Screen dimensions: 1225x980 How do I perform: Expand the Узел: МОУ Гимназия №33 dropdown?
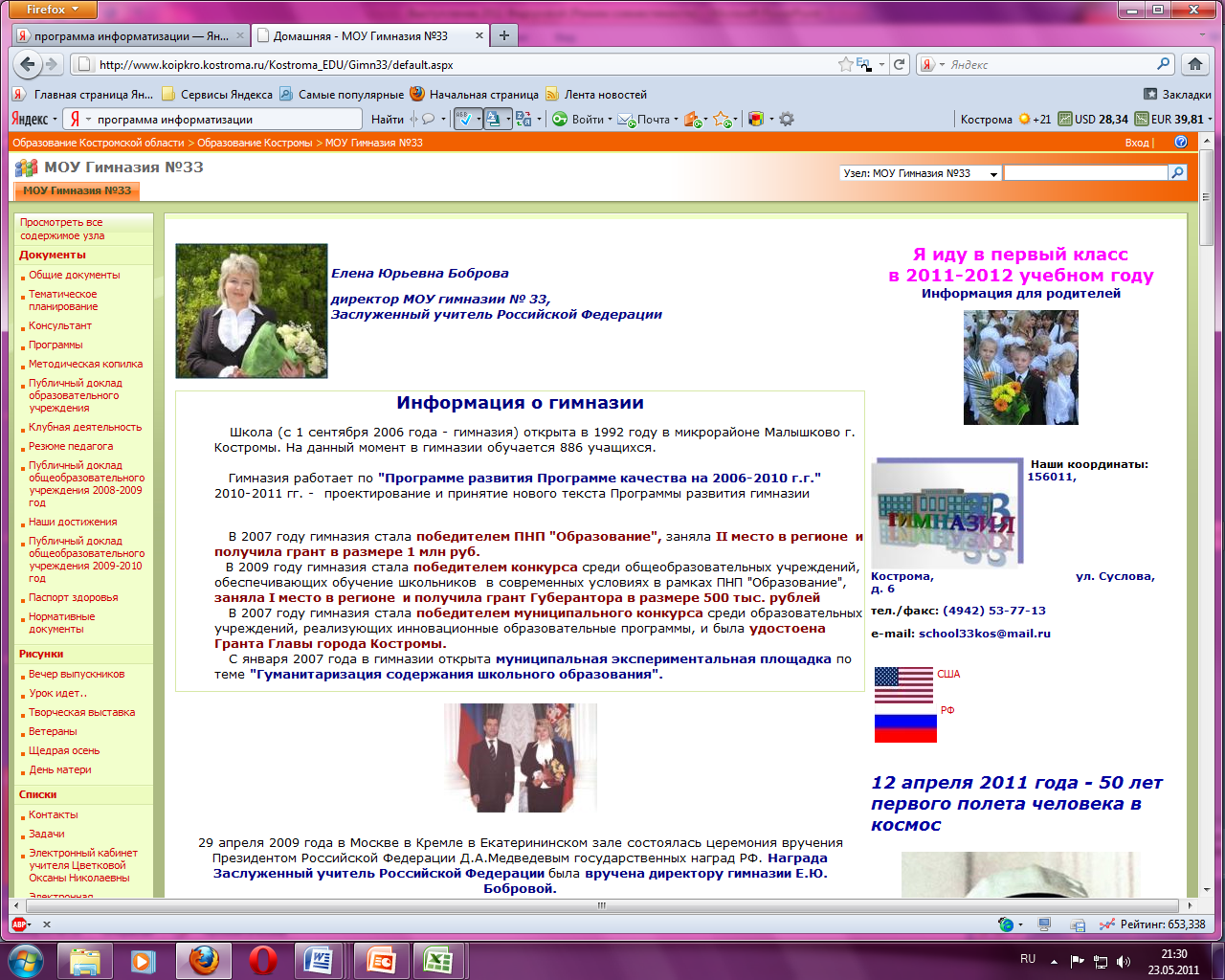993,173
